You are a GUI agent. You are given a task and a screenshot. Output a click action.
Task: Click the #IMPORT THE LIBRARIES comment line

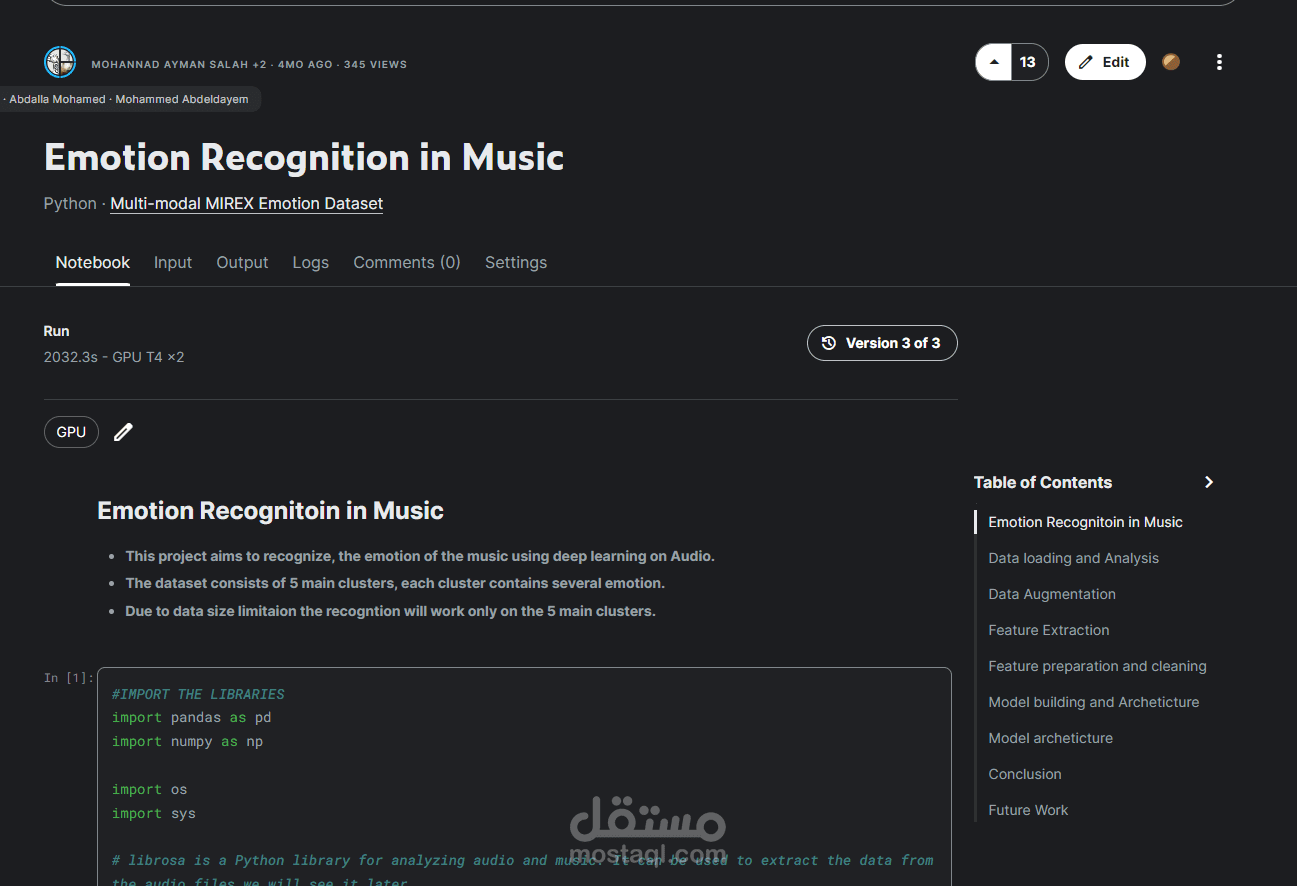(x=198, y=694)
